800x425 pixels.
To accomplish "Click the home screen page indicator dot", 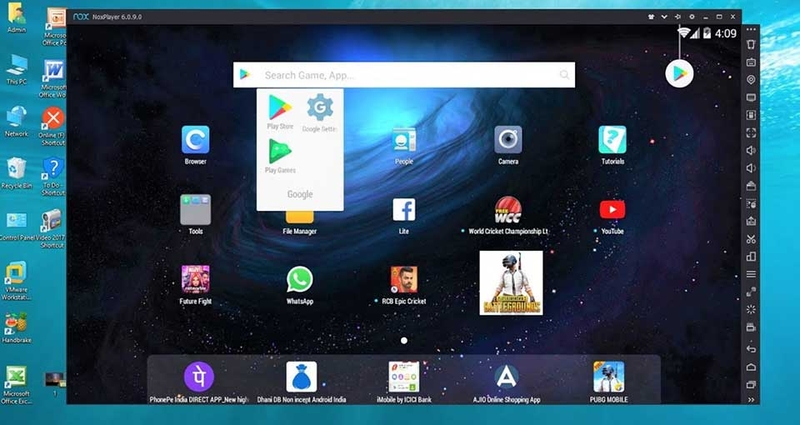I will [x=404, y=340].
